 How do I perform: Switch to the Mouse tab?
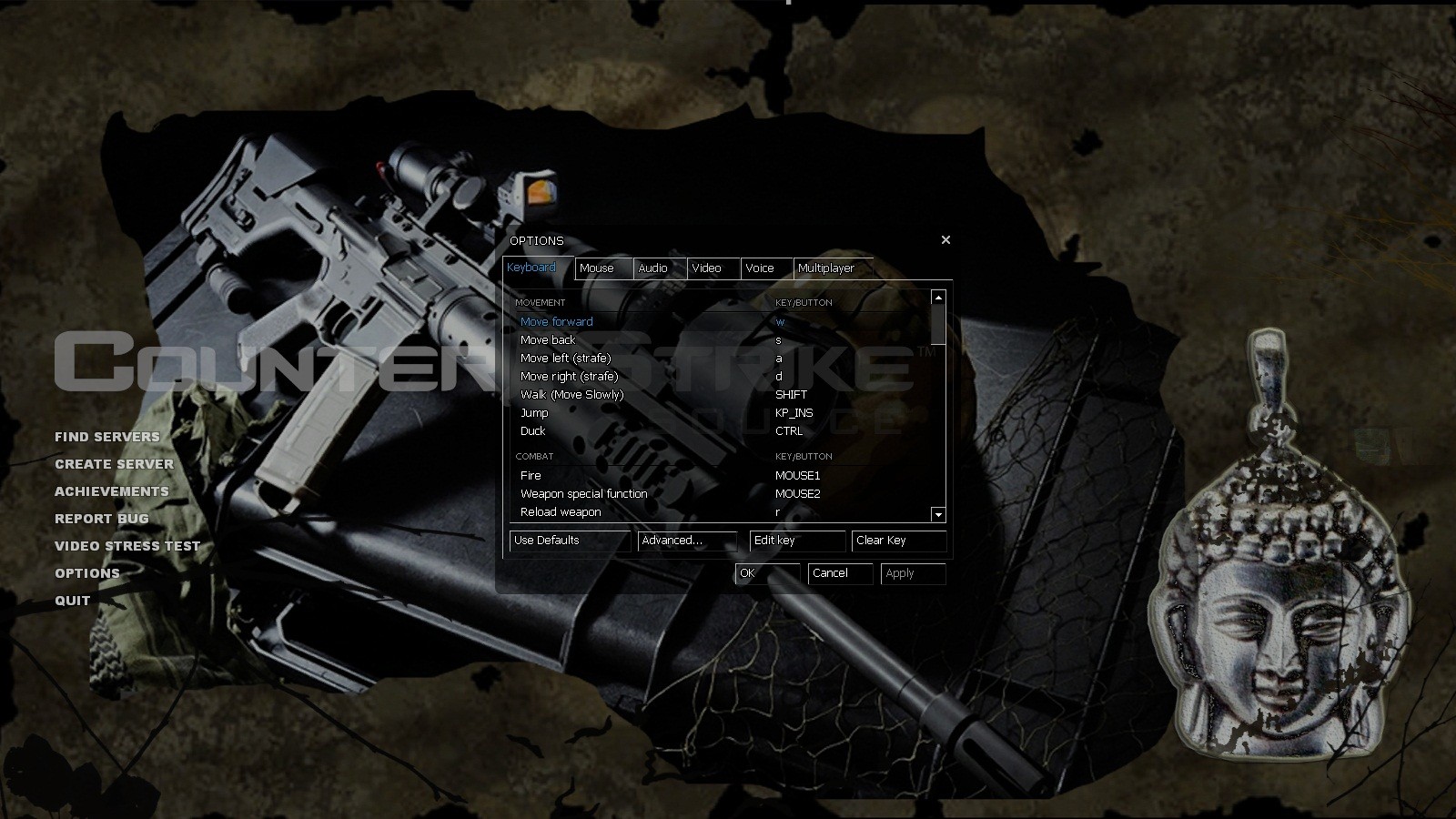pyautogui.click(x=599, y=268)
